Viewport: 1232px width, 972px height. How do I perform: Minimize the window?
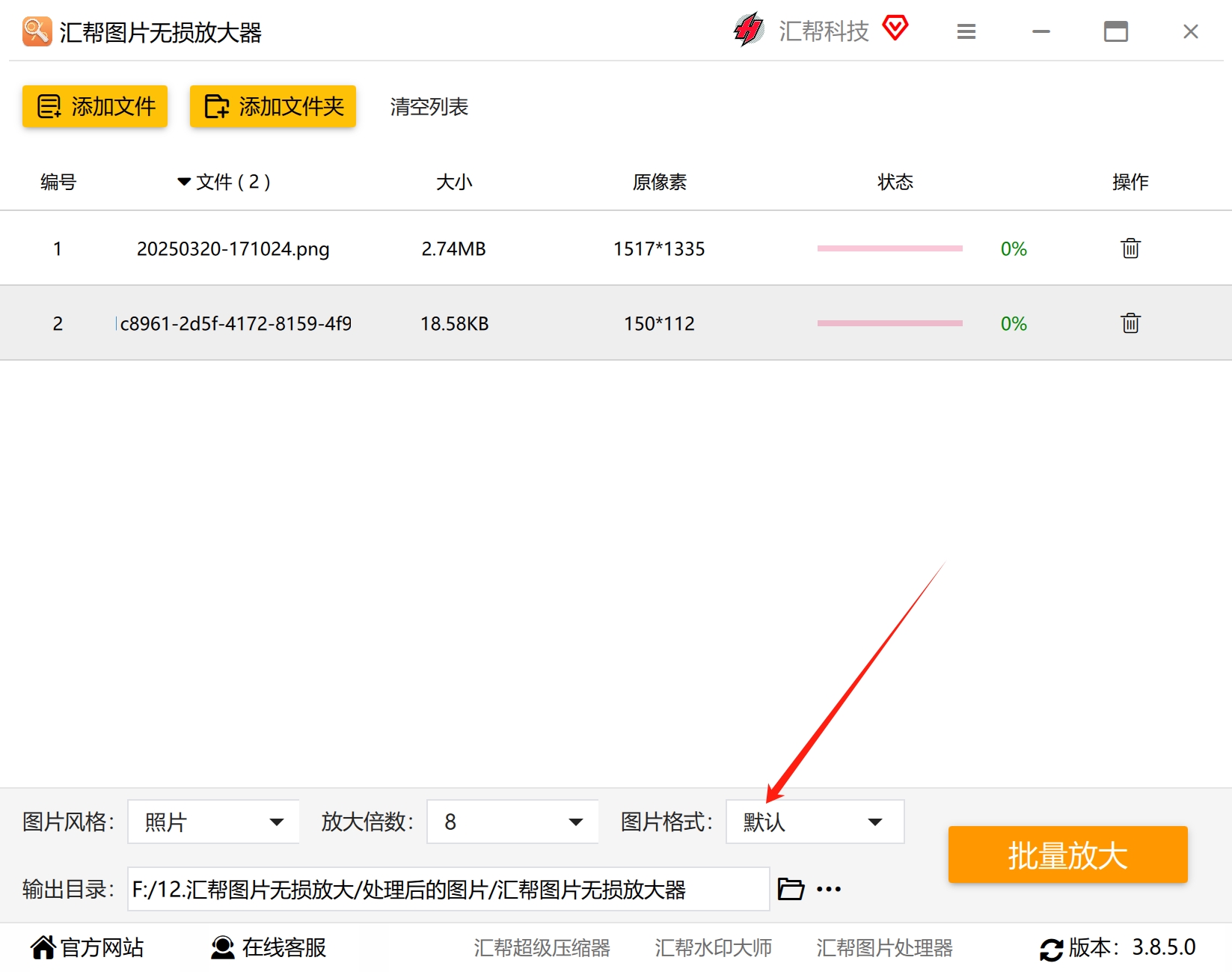[1041, 31]
